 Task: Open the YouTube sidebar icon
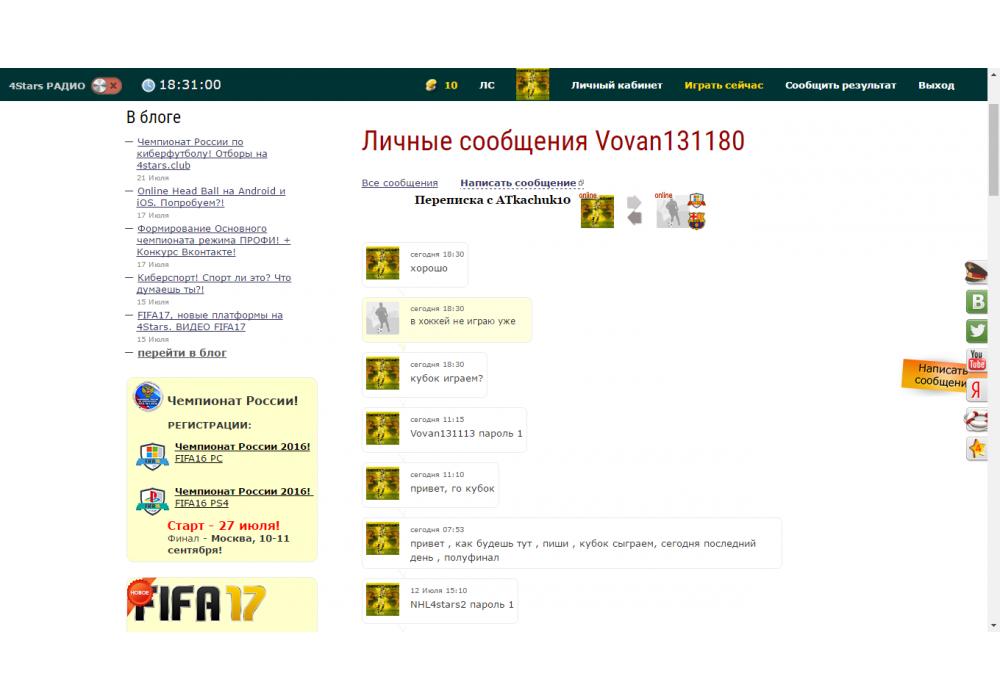(x=976, y=360)
